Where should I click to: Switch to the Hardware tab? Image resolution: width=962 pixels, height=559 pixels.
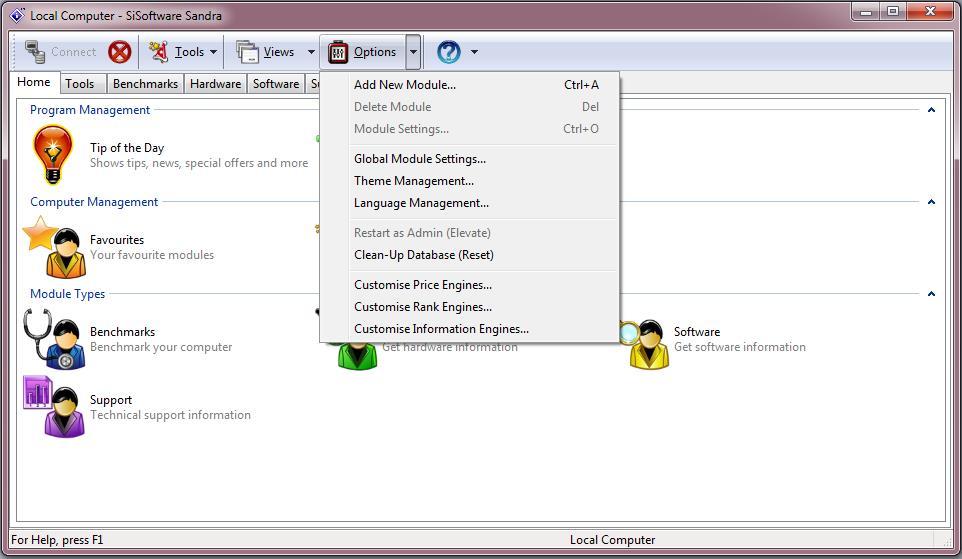215,83
